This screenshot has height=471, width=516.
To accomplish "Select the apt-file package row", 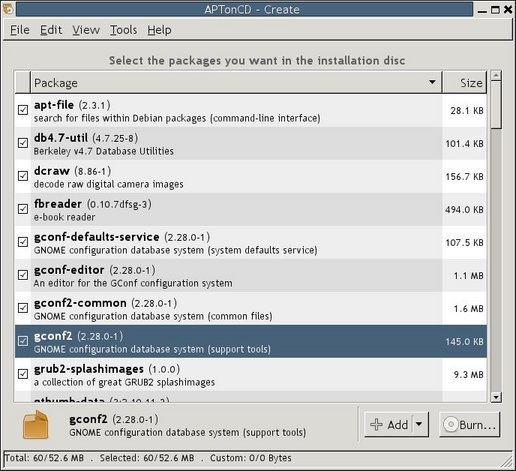I will coord(251,110).
